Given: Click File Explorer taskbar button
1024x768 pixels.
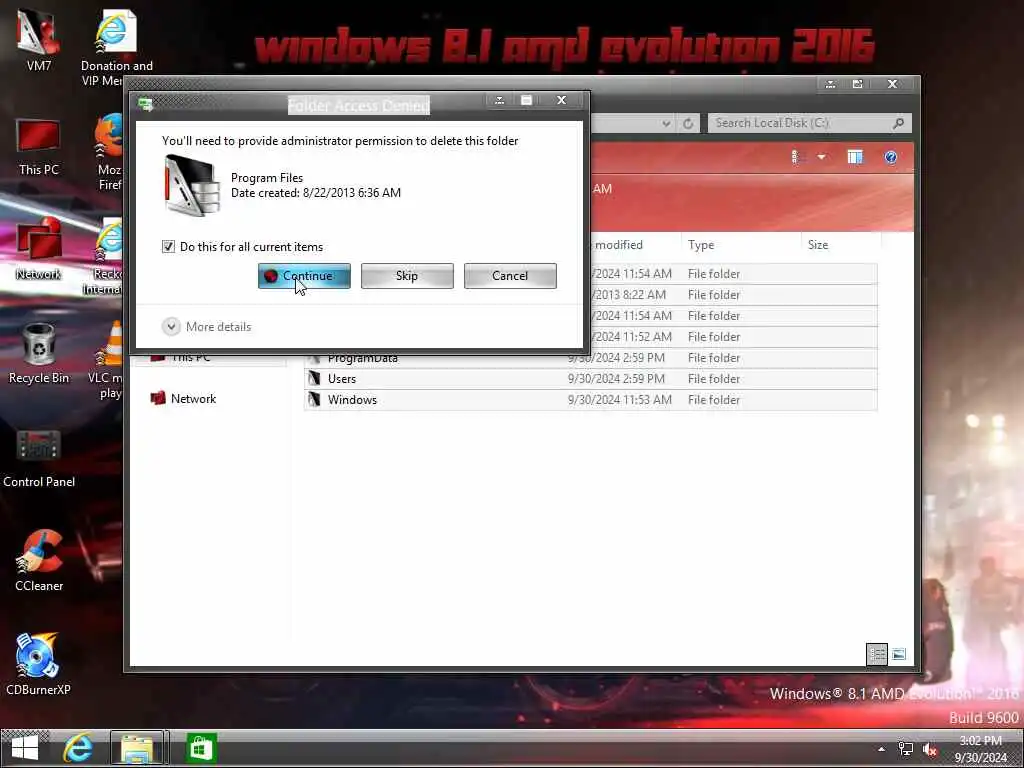Looking at the screenshot, I should click(137, 748).
